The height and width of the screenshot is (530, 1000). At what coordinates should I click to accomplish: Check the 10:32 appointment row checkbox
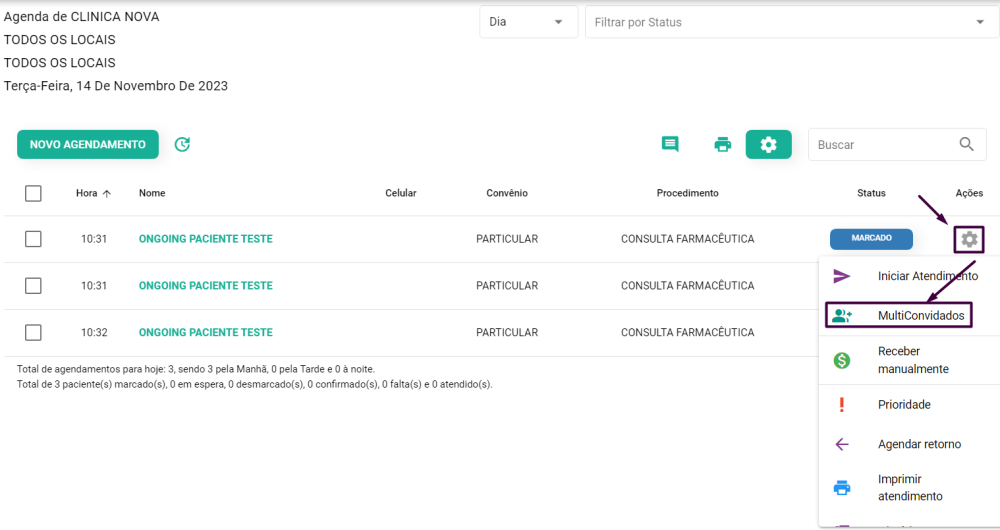pos(33,332)
